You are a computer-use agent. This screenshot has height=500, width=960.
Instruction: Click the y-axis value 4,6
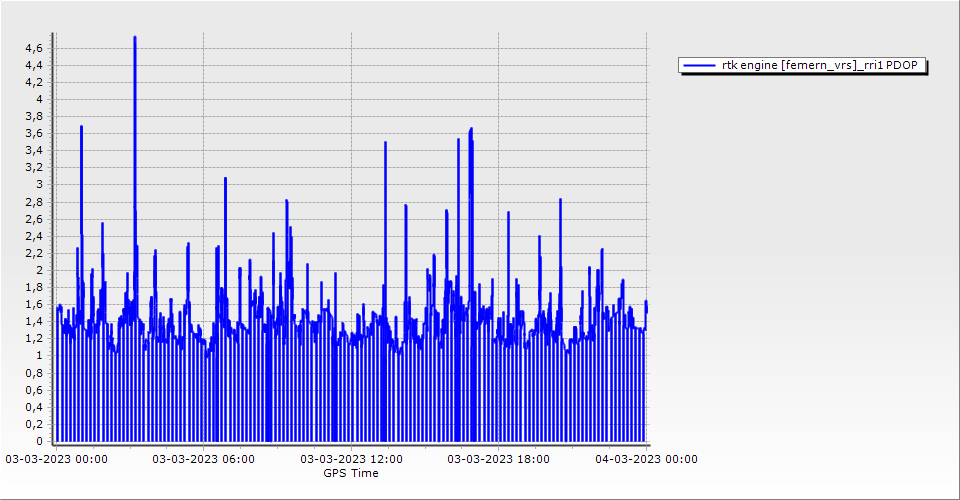pyautogui.click(x=33, y=48)
